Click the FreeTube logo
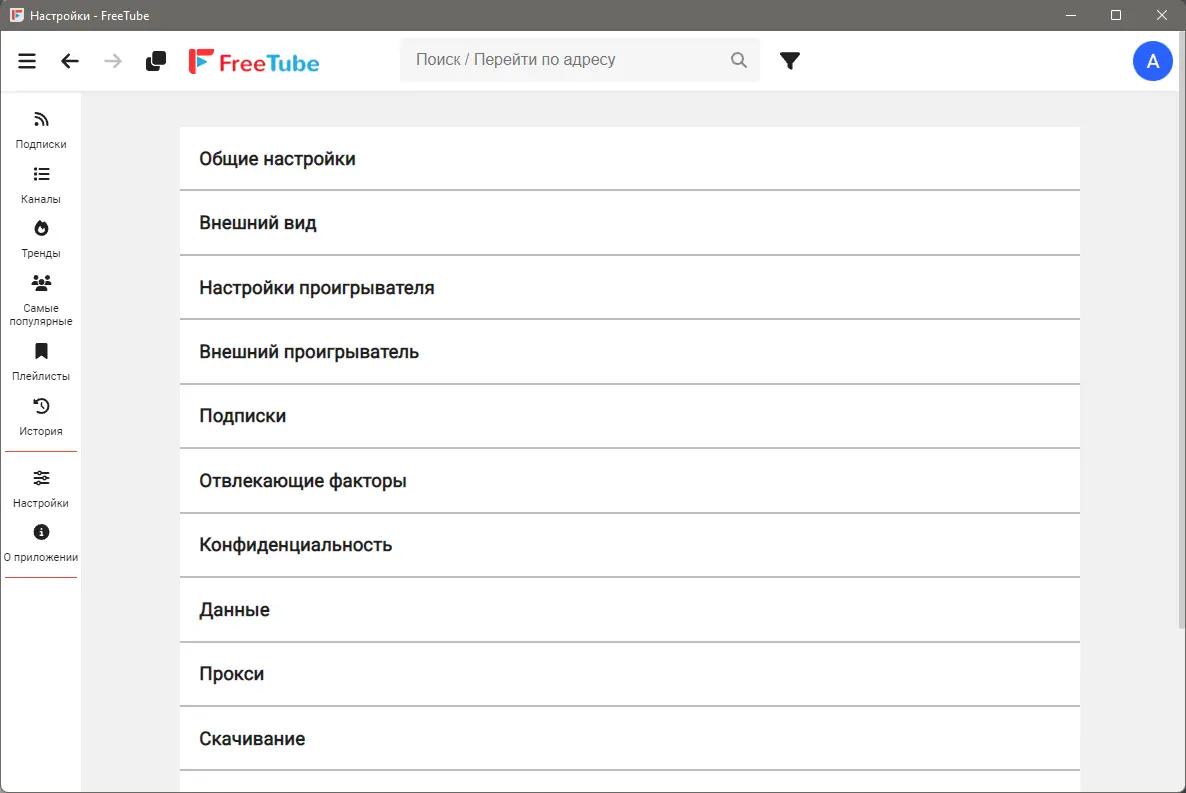This screenshot has height=793, width=1186. click(x=254, y=62)
